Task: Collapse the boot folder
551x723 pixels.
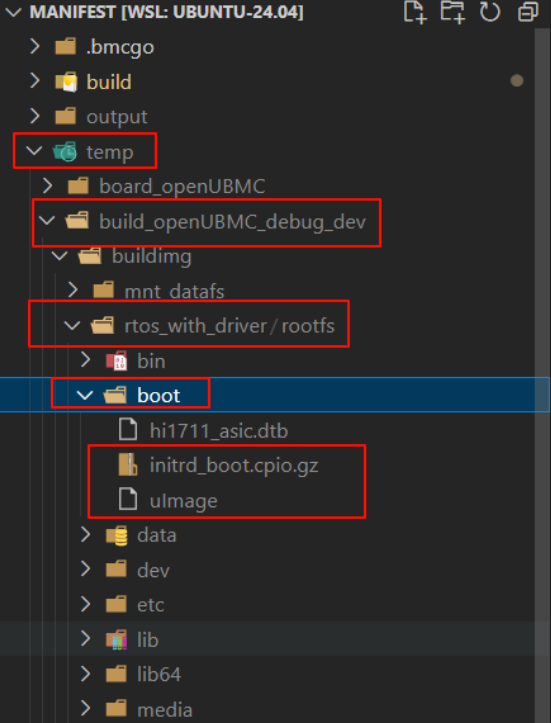Action: pos(85,395)
